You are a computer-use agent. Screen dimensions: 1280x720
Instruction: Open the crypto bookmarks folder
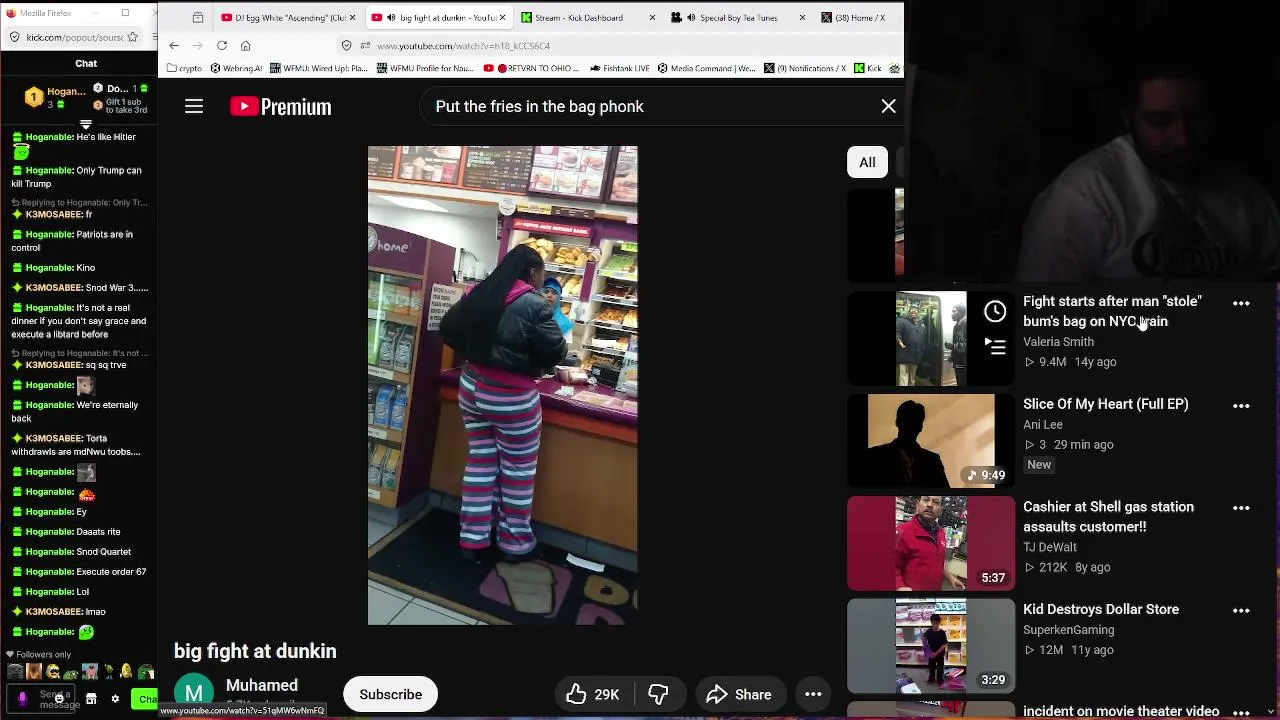(184, 69)
